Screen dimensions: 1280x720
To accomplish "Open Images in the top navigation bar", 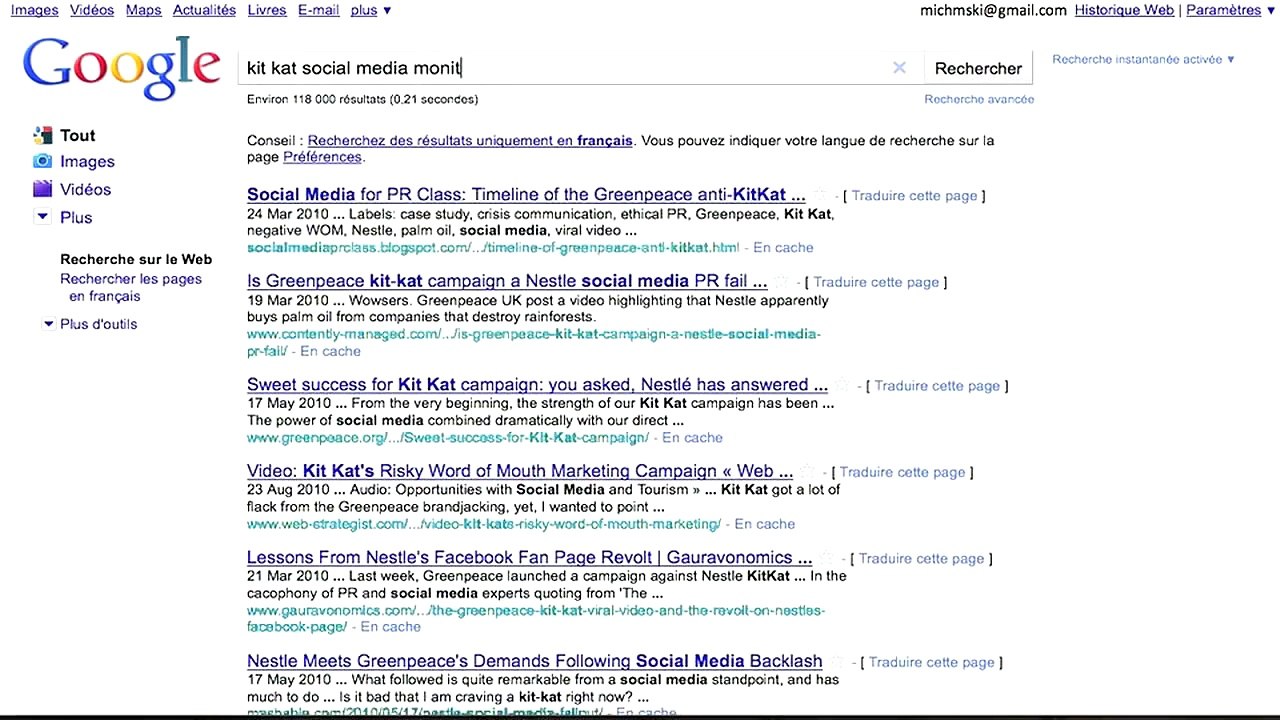I will click(x=35, y=10).
